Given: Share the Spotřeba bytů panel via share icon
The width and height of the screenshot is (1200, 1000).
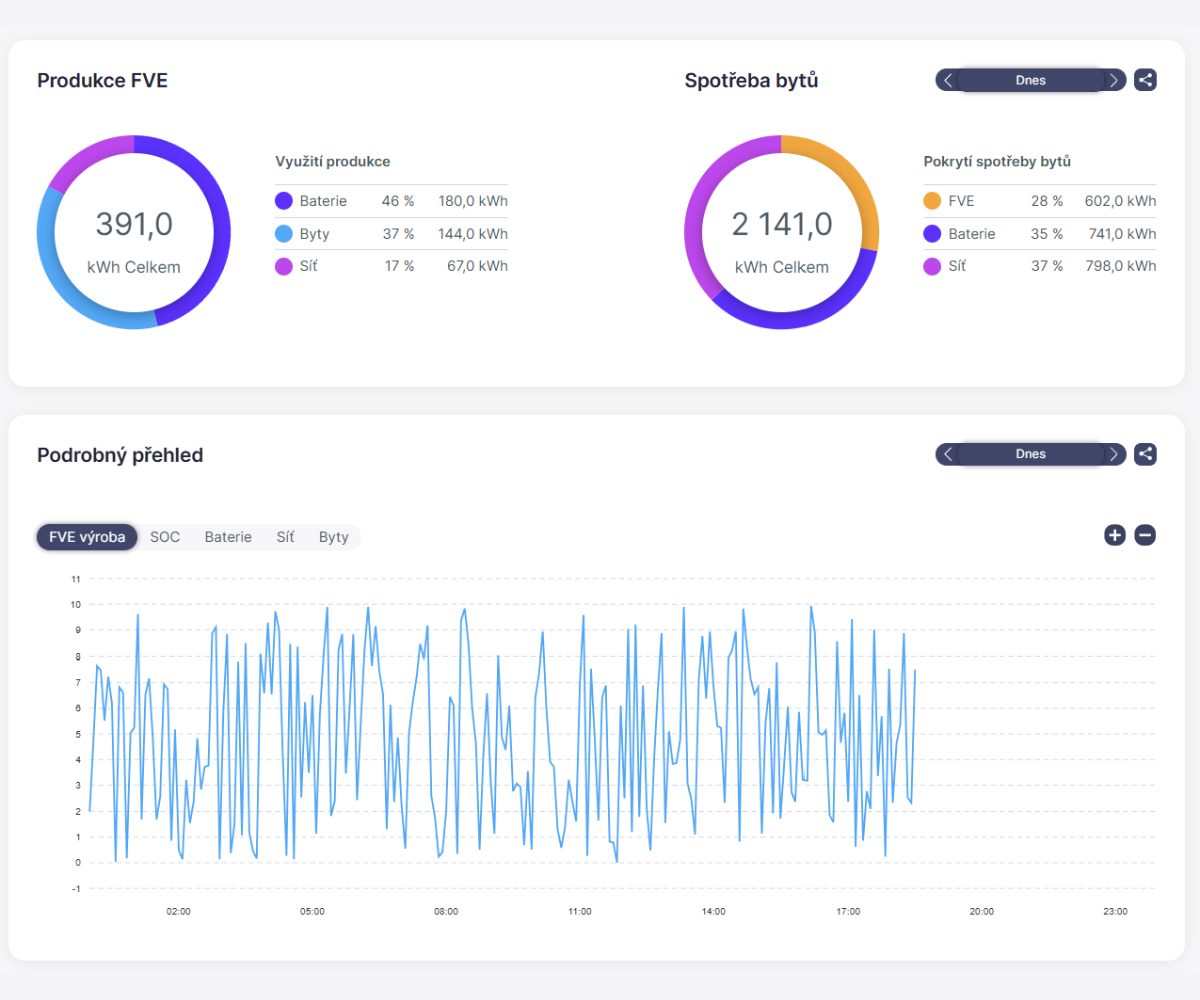Looking at the screenshot, I should point(1145,80).
